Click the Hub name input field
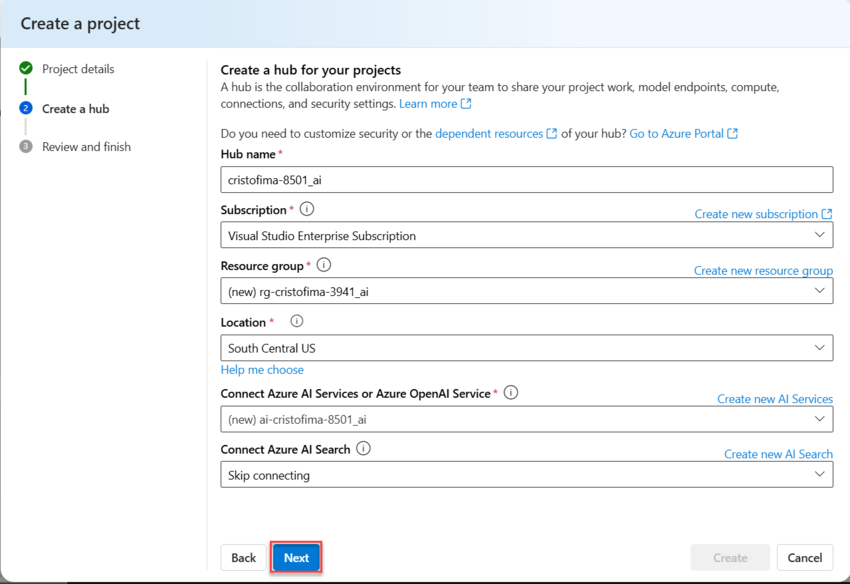 526,180
